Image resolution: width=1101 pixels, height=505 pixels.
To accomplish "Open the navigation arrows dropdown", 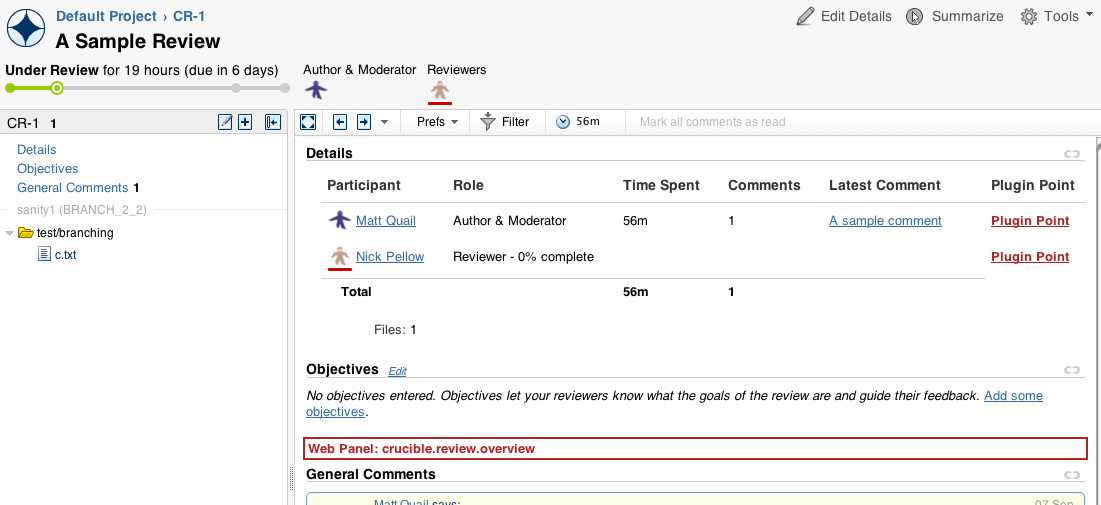I will [384, 122].
